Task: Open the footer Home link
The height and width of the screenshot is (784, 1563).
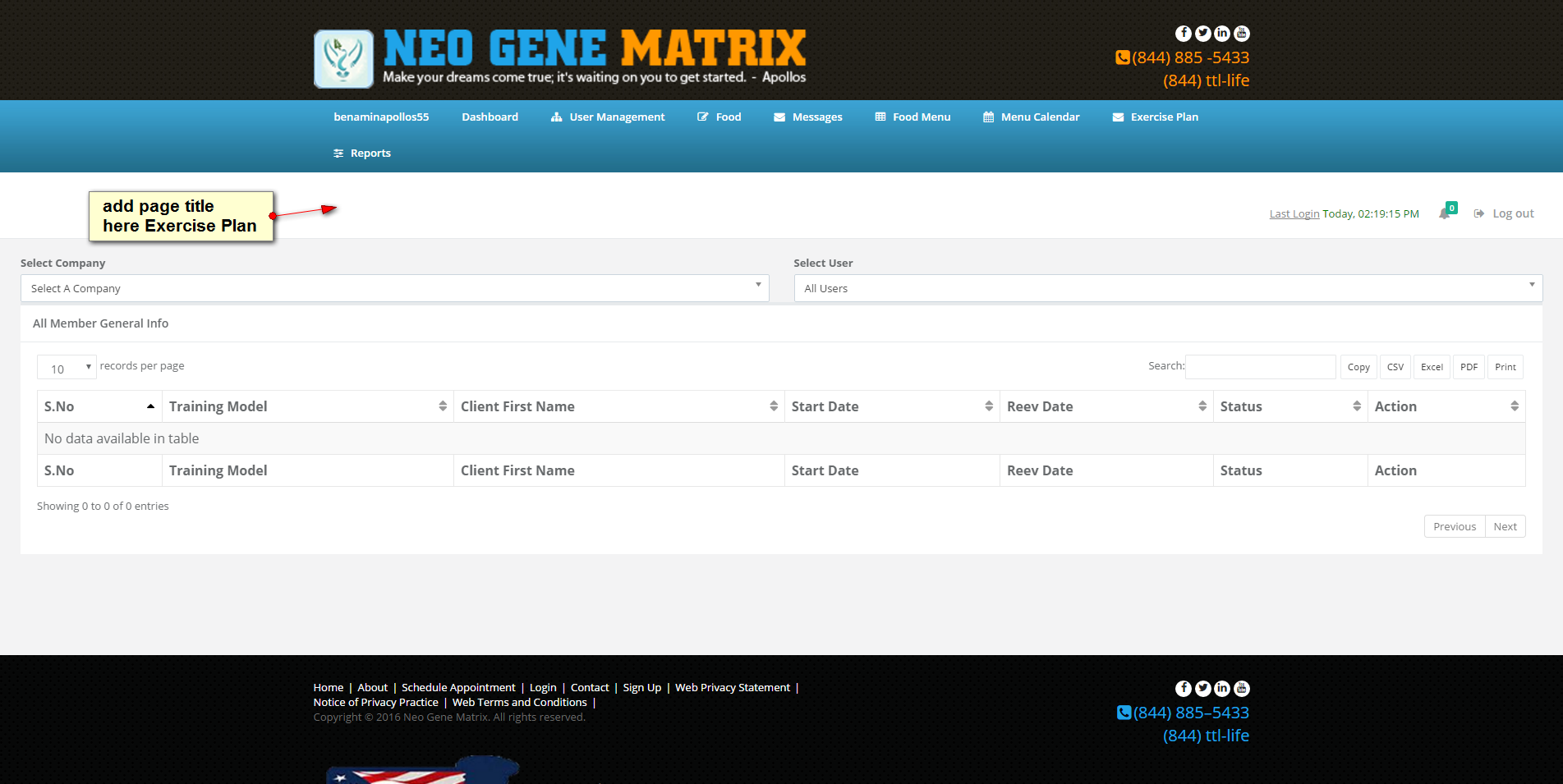Action: [329, 688]
